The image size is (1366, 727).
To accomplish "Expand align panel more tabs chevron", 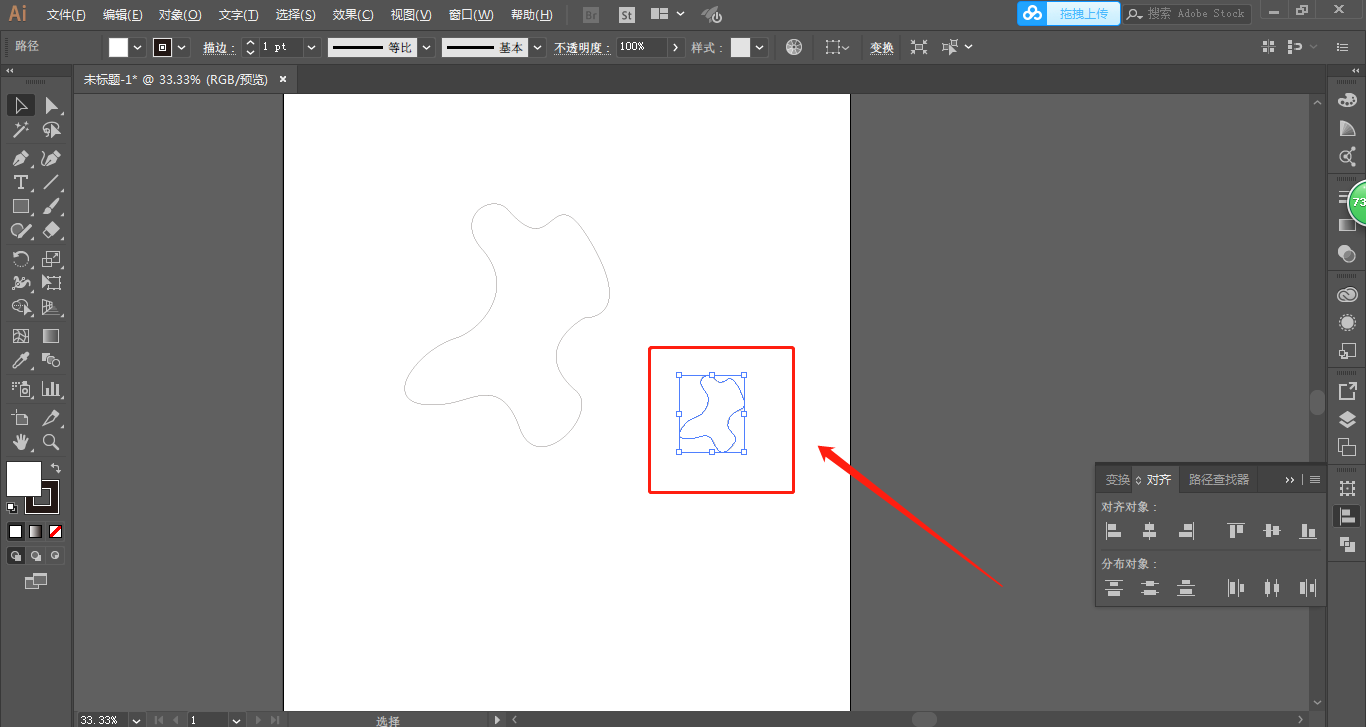I will click(1290, 480).
